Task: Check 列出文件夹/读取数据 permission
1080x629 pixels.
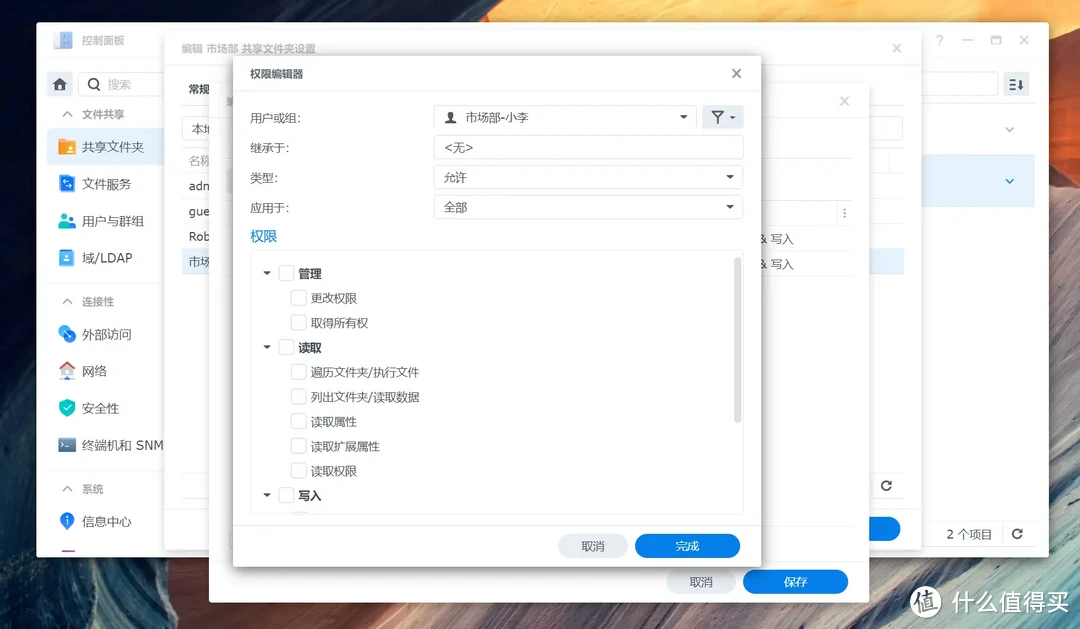Action: pos(298,396)
